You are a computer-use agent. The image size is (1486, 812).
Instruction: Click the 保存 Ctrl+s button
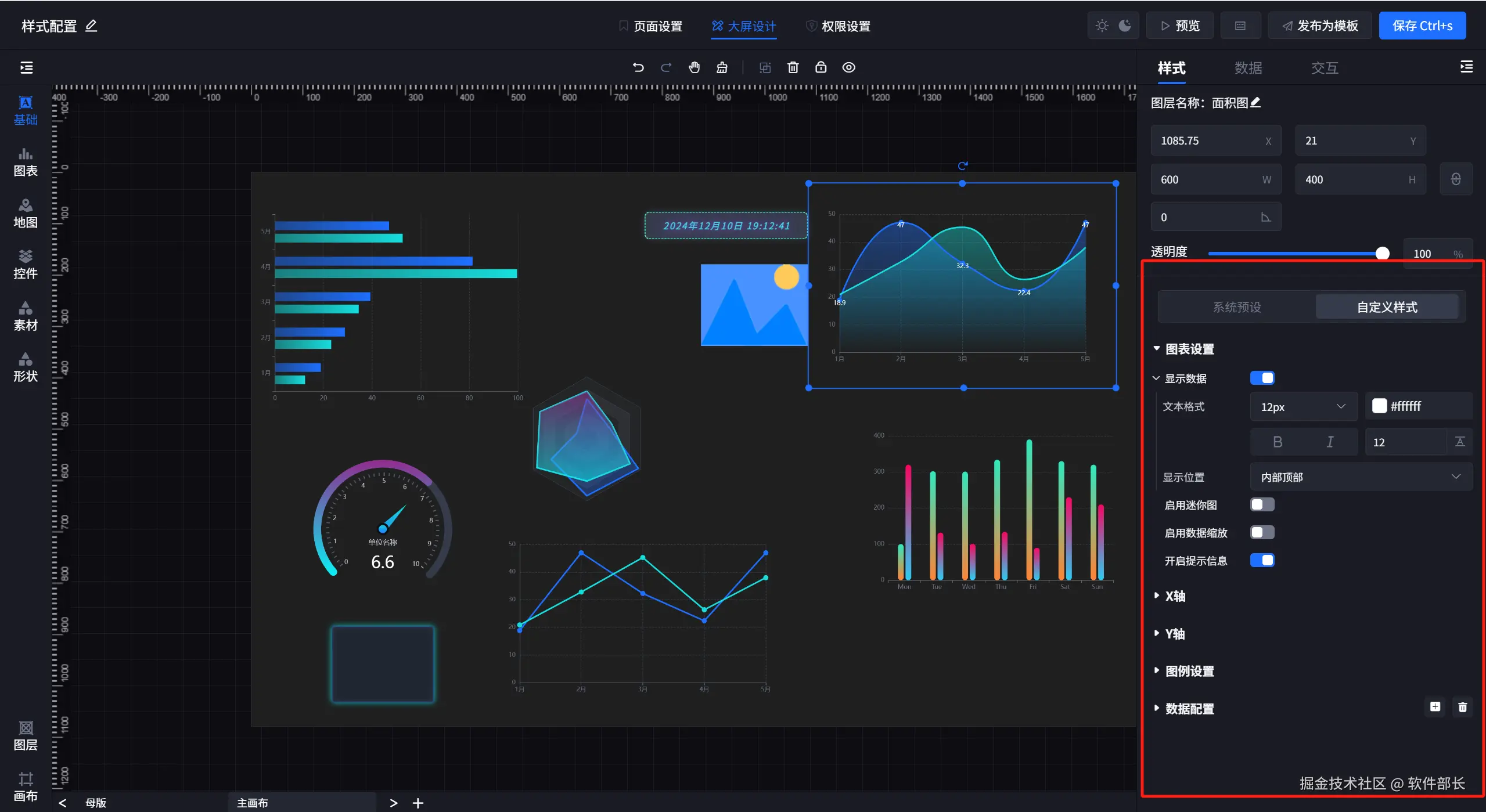1422,26
